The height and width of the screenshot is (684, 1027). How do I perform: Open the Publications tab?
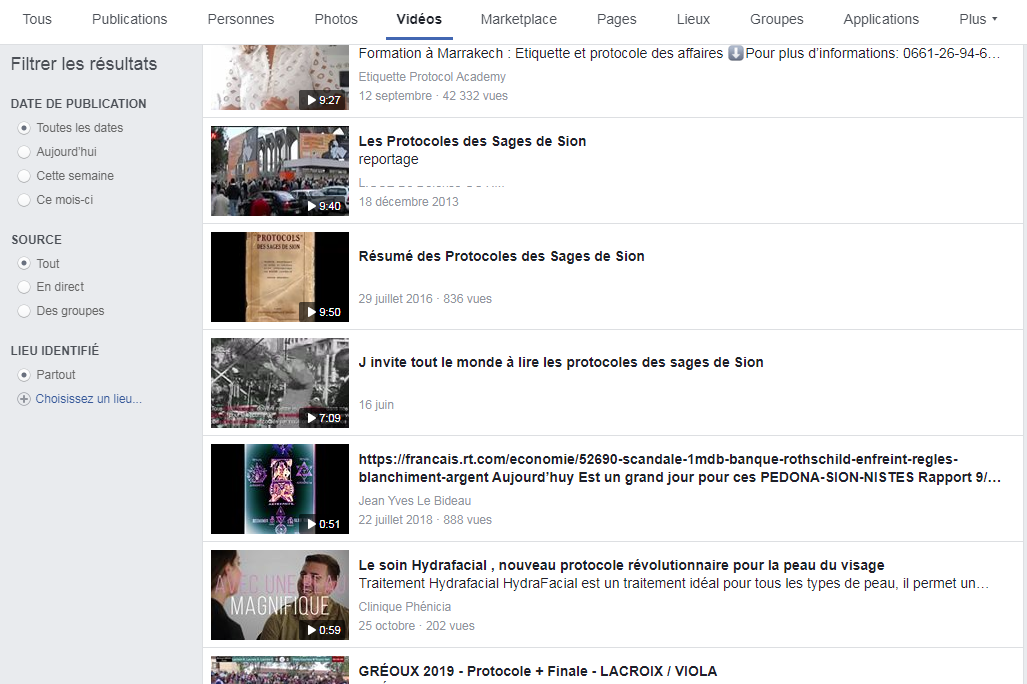(x=130, y=20)
